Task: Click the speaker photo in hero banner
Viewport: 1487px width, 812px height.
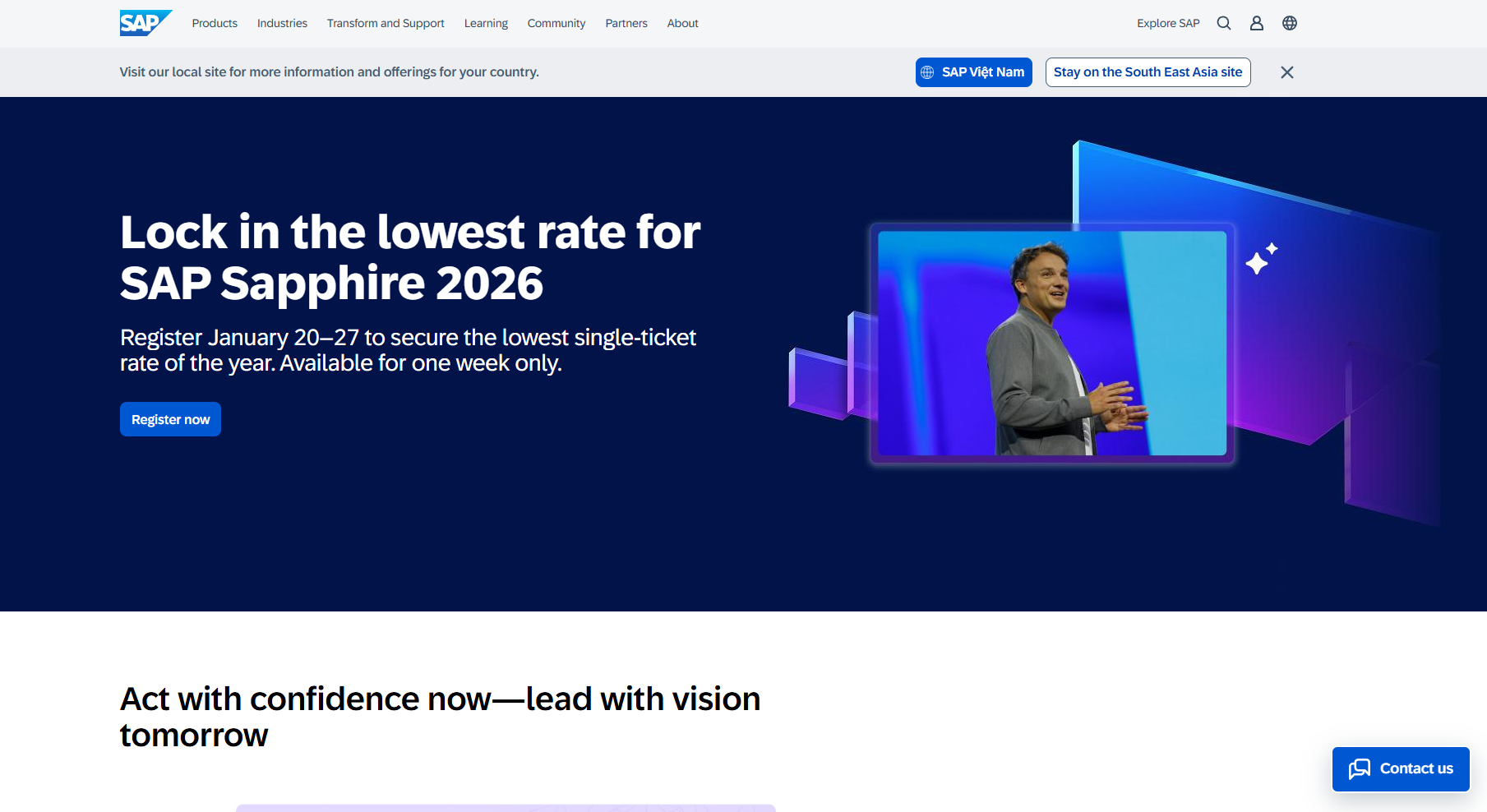Action: tap(1052, 343)
